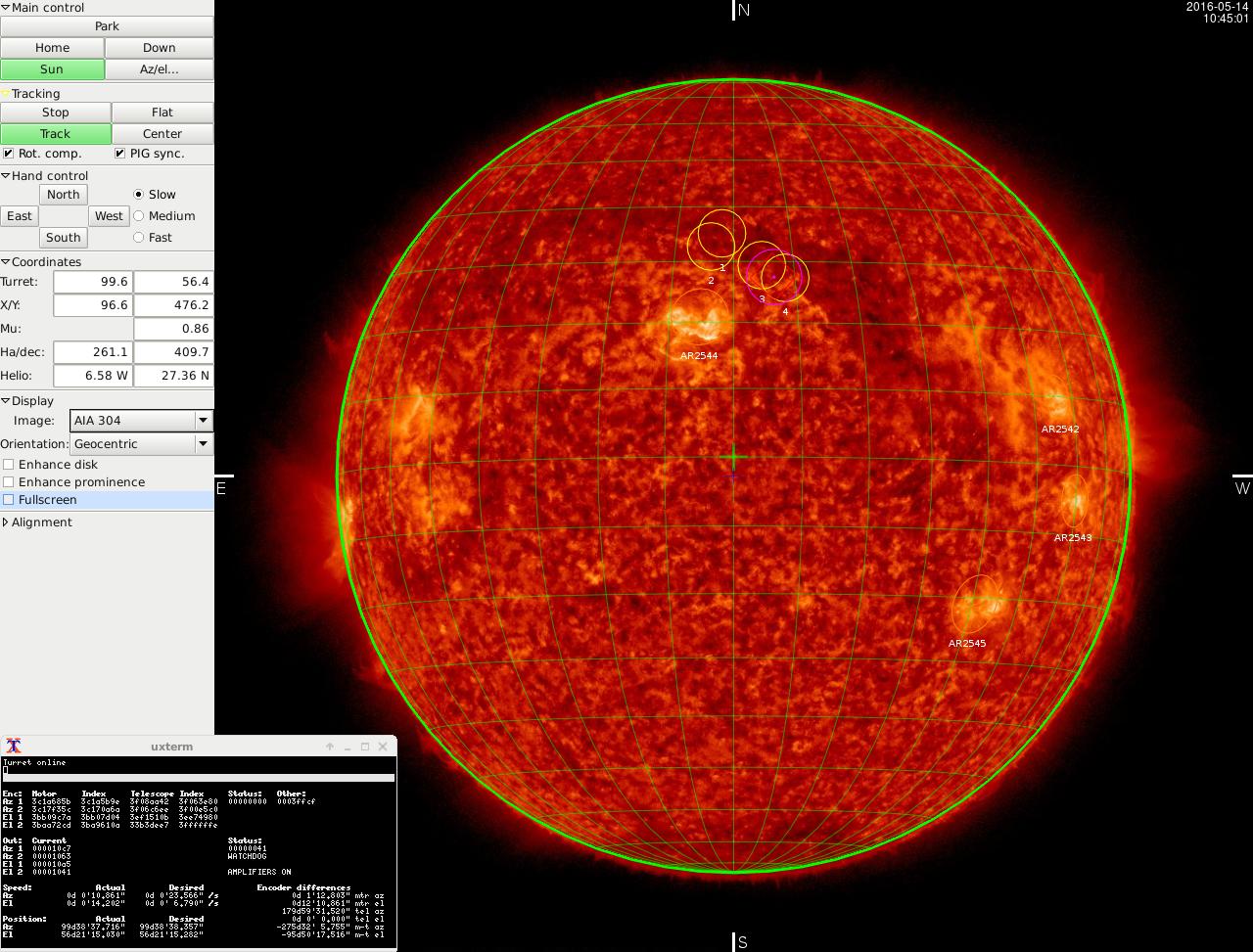Click the Mu value input field

pyautogui.click(x=172, y=329)
